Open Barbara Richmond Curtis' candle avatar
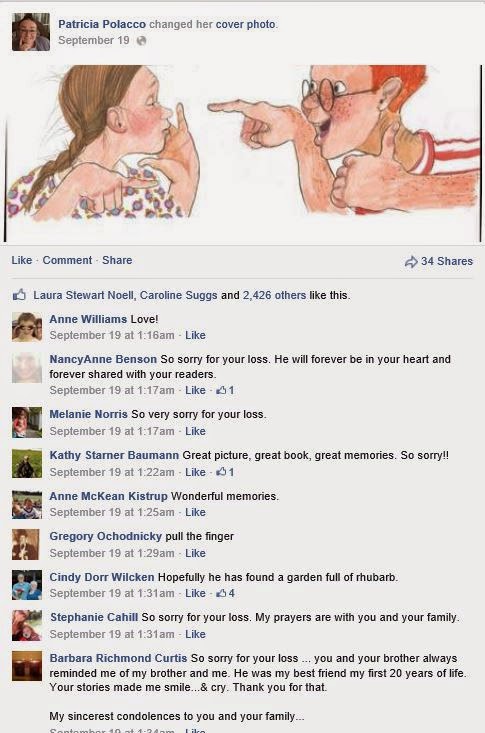The height and width of the screenshot is (733, 485). (27, 666)
